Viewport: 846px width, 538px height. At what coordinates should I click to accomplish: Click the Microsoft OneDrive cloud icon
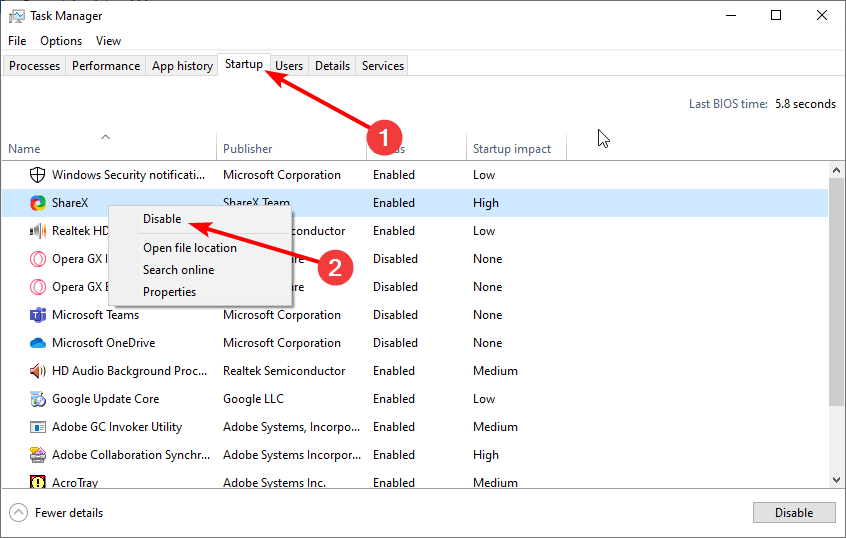point(38,343)
